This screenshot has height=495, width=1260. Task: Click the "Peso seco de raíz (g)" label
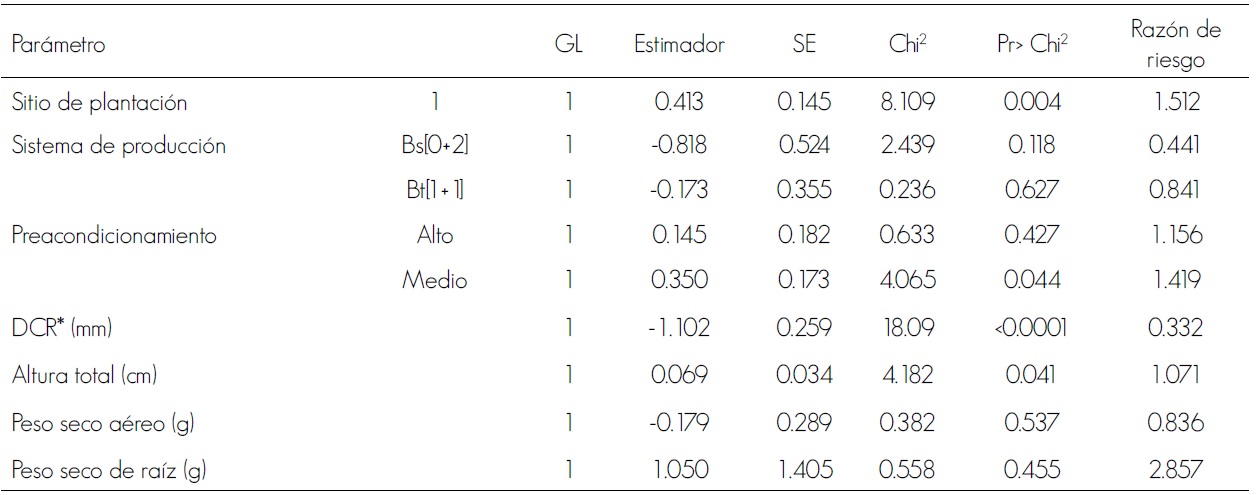pyautogui.click(x=109, y=469)
